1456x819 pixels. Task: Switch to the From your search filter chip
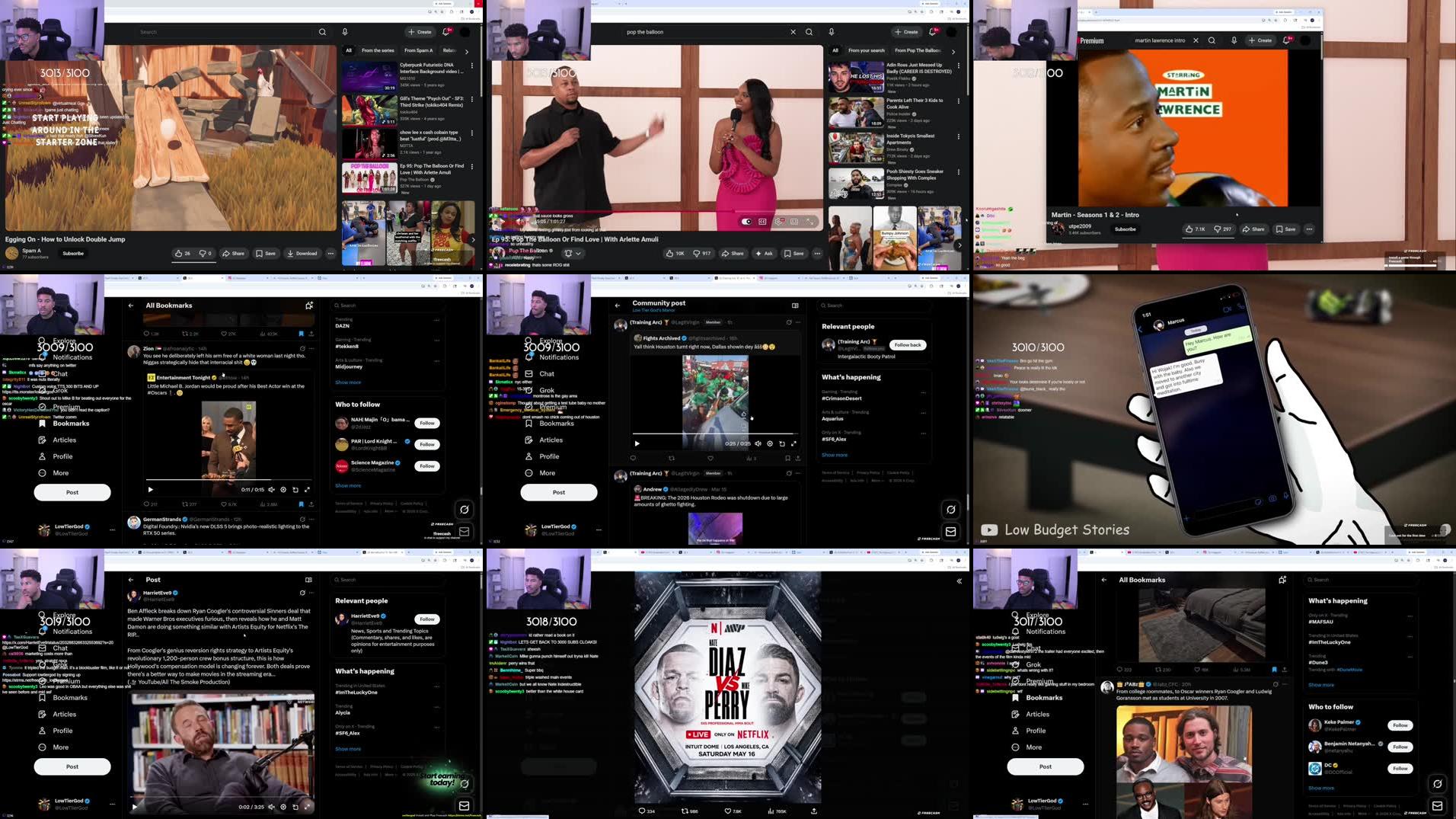coord(866,50)
